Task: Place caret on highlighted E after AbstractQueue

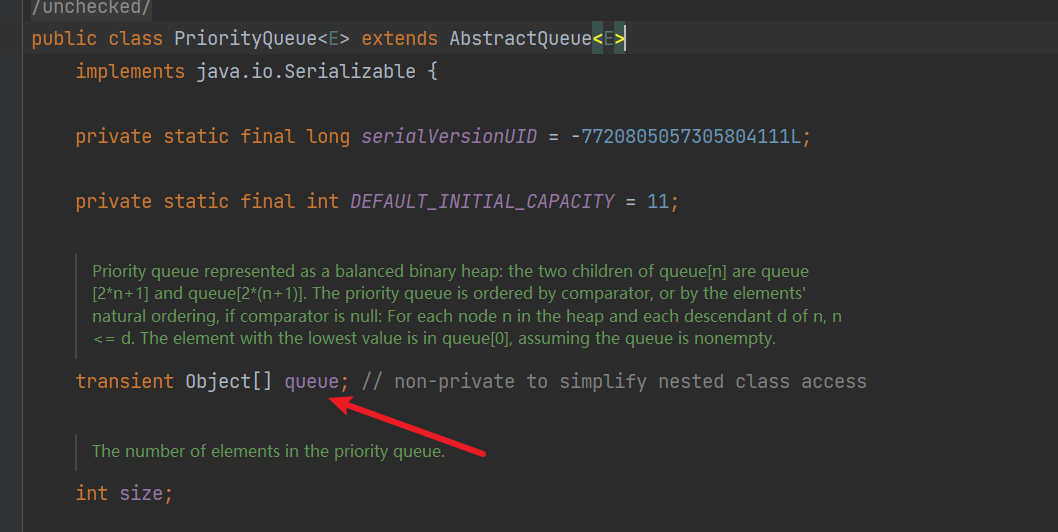Action: [609, 39]
